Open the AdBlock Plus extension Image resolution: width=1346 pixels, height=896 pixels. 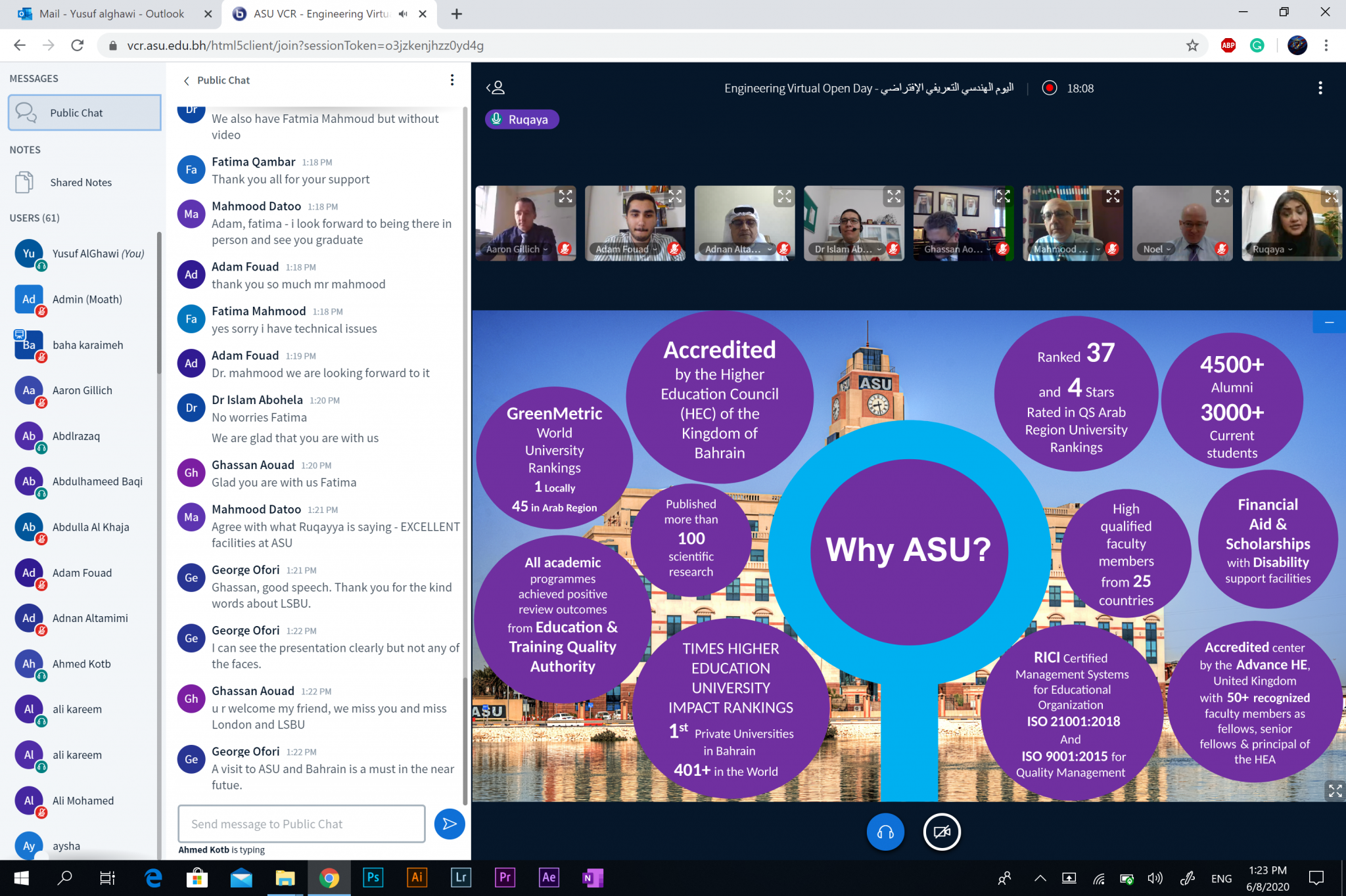[x=1228, y=45]
